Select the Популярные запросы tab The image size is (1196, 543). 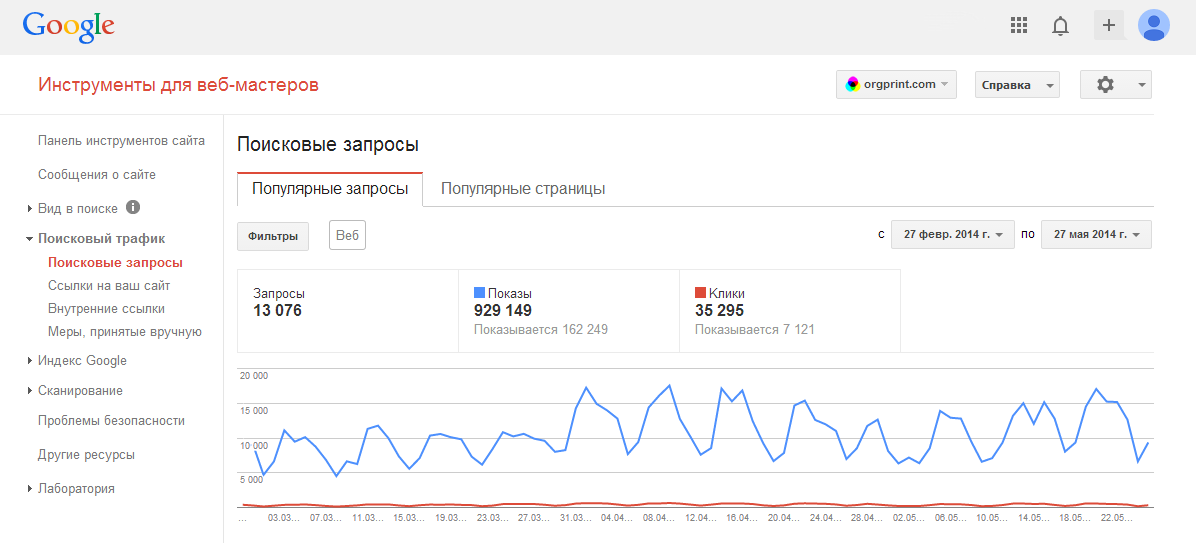click(330, 189)
